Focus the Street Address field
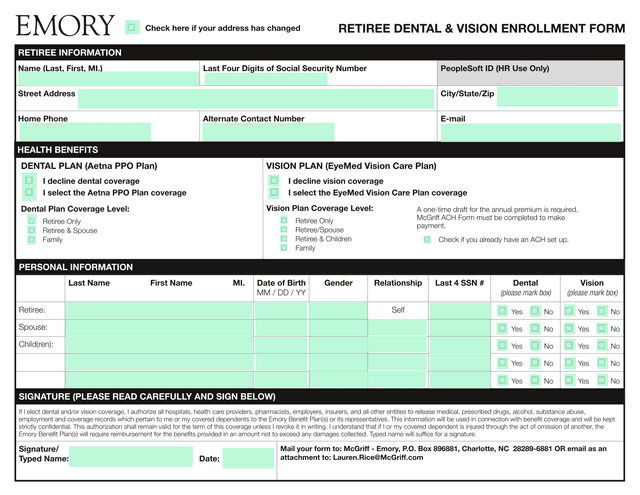The height and width of the screenshot is (495, 640). click(x=255, y=98)
